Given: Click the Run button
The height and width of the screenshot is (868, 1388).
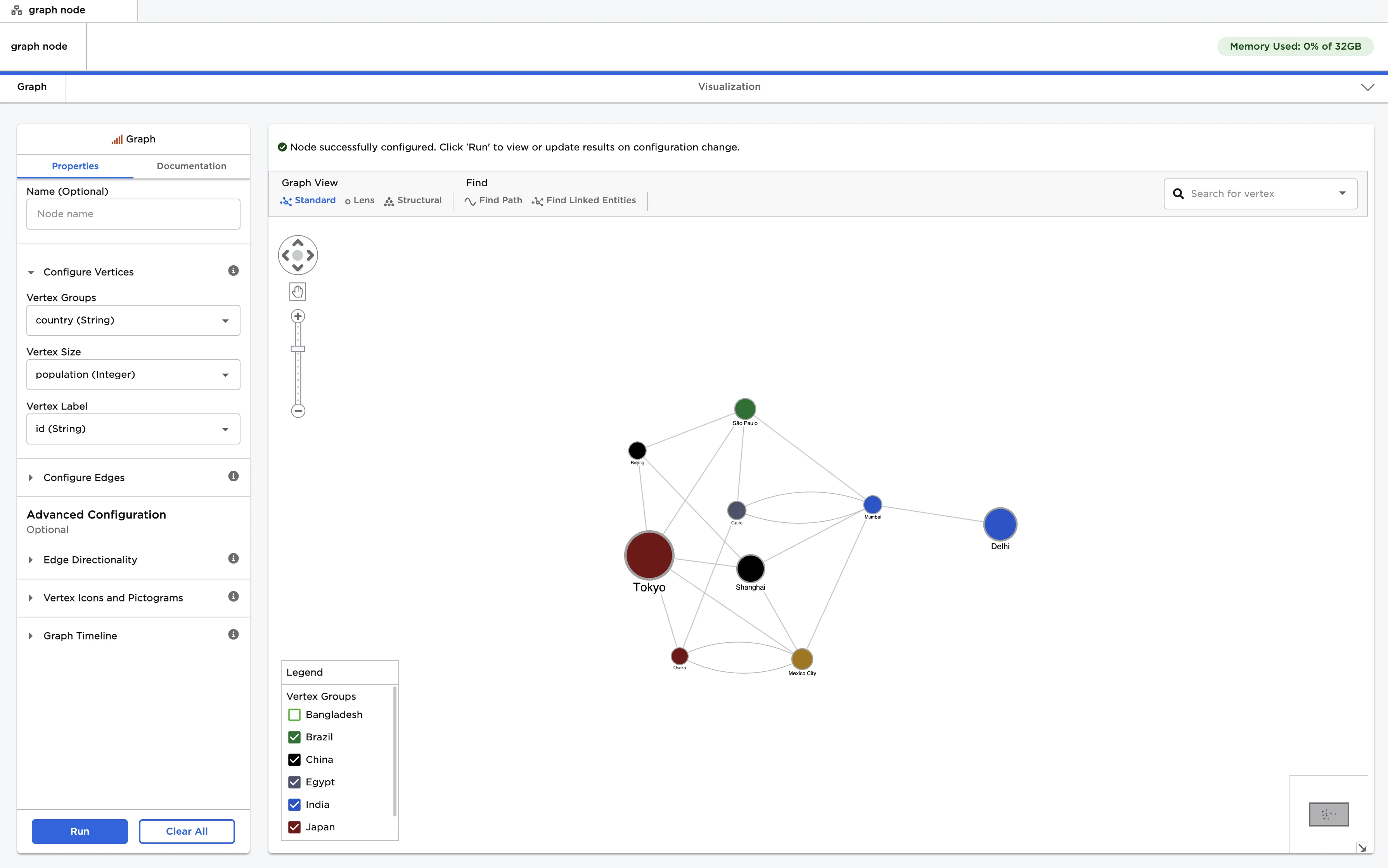Looking at the screenshot, I should 80,831.
